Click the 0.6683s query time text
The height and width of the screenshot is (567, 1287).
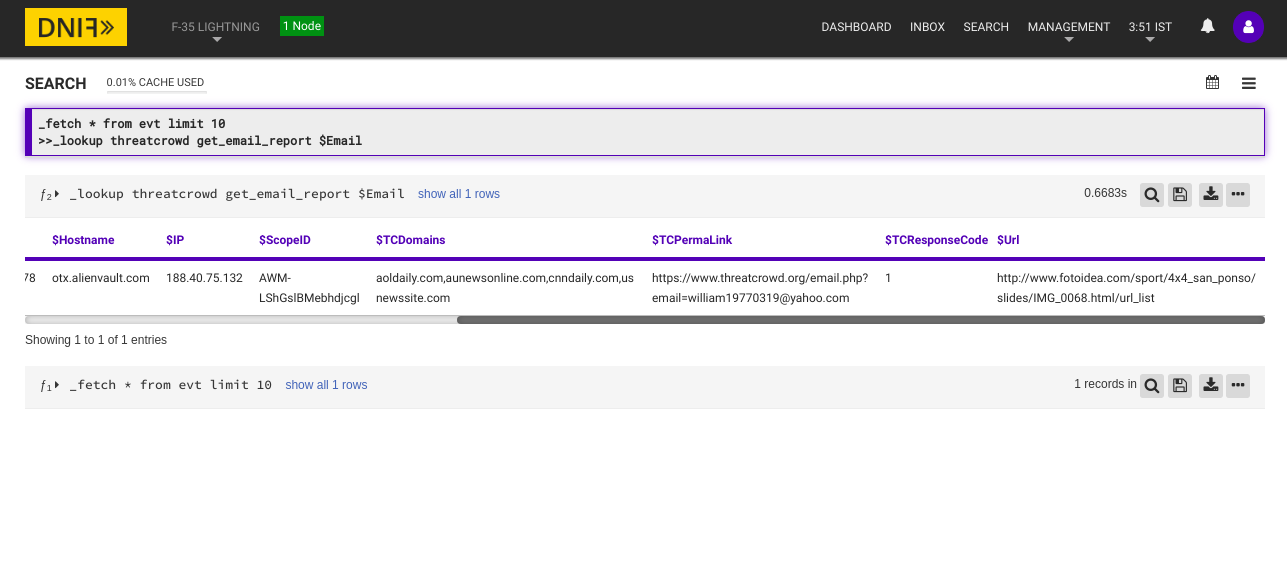click(1105, 192)
